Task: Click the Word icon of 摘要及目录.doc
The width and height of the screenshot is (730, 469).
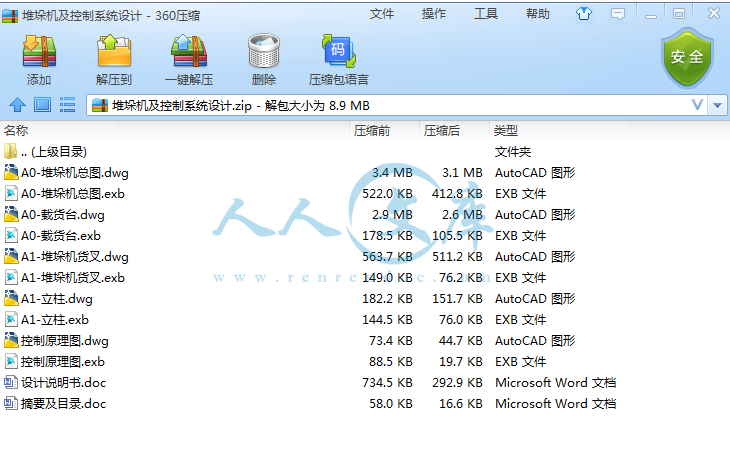Action: (11, 403)
